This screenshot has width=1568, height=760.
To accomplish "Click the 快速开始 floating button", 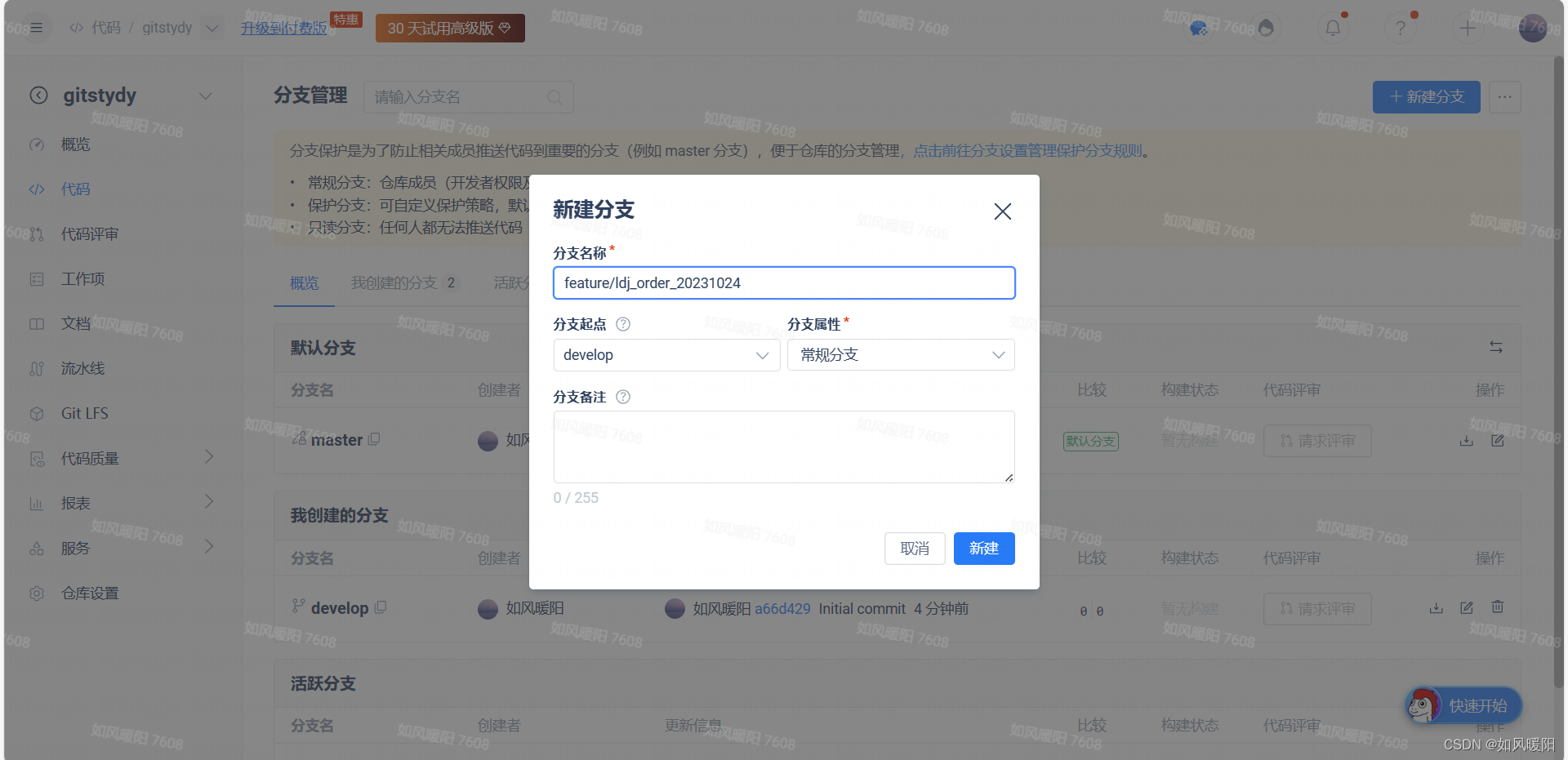I will (x=1463, y=706).
